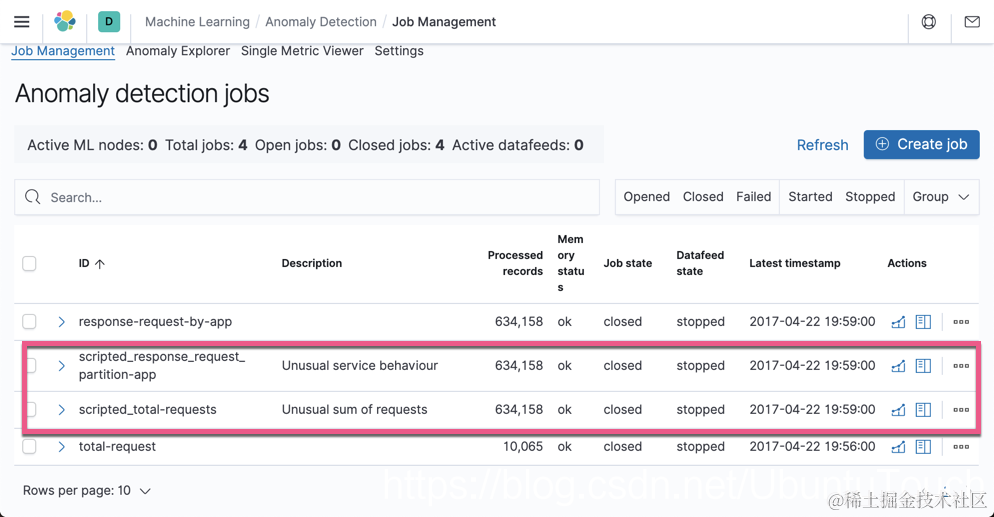Click the Elastic logo icon
Screen dimensions: 994x517
coord(65,21)
